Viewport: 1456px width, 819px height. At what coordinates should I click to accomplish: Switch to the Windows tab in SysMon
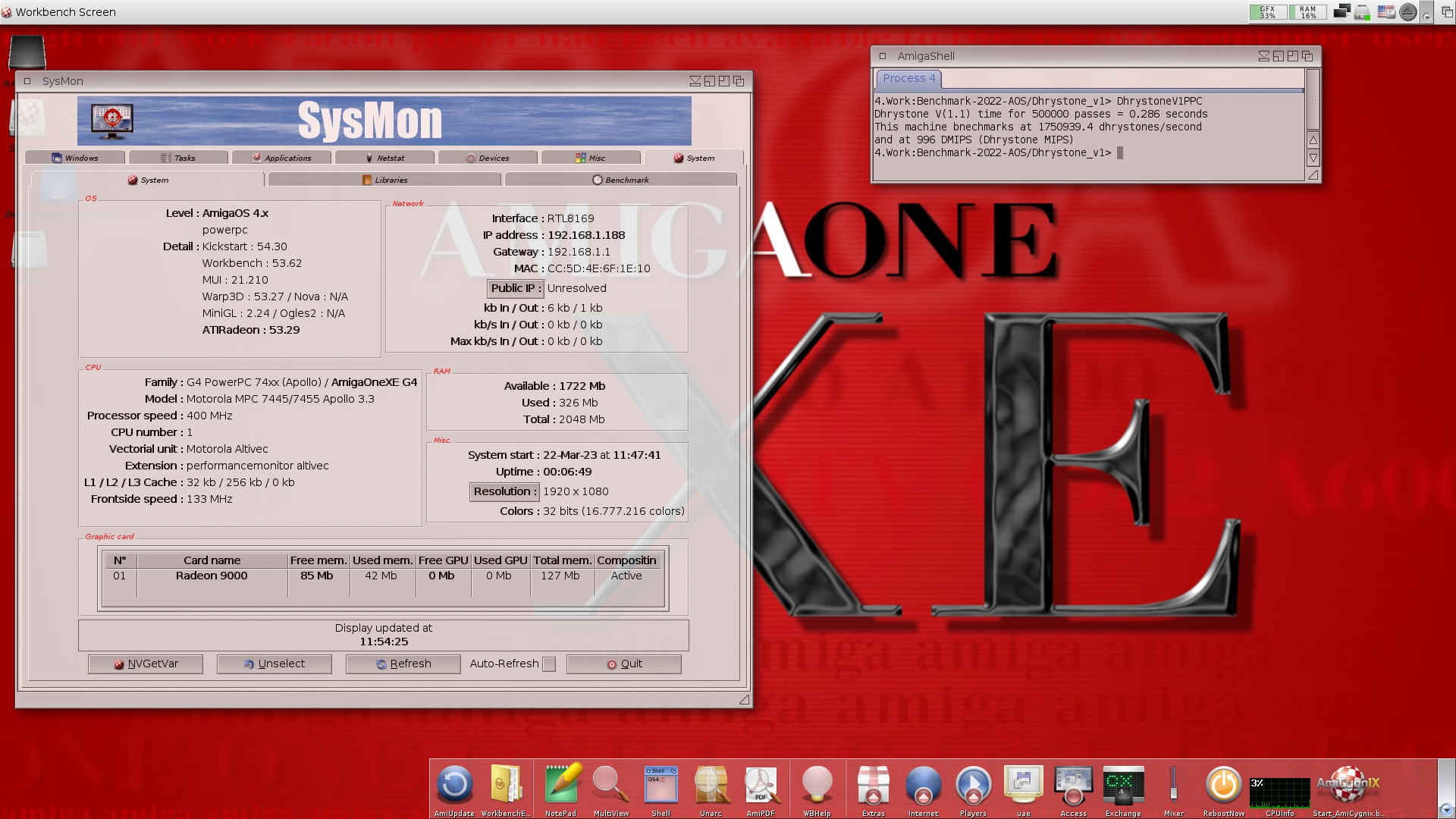(74, 158)
